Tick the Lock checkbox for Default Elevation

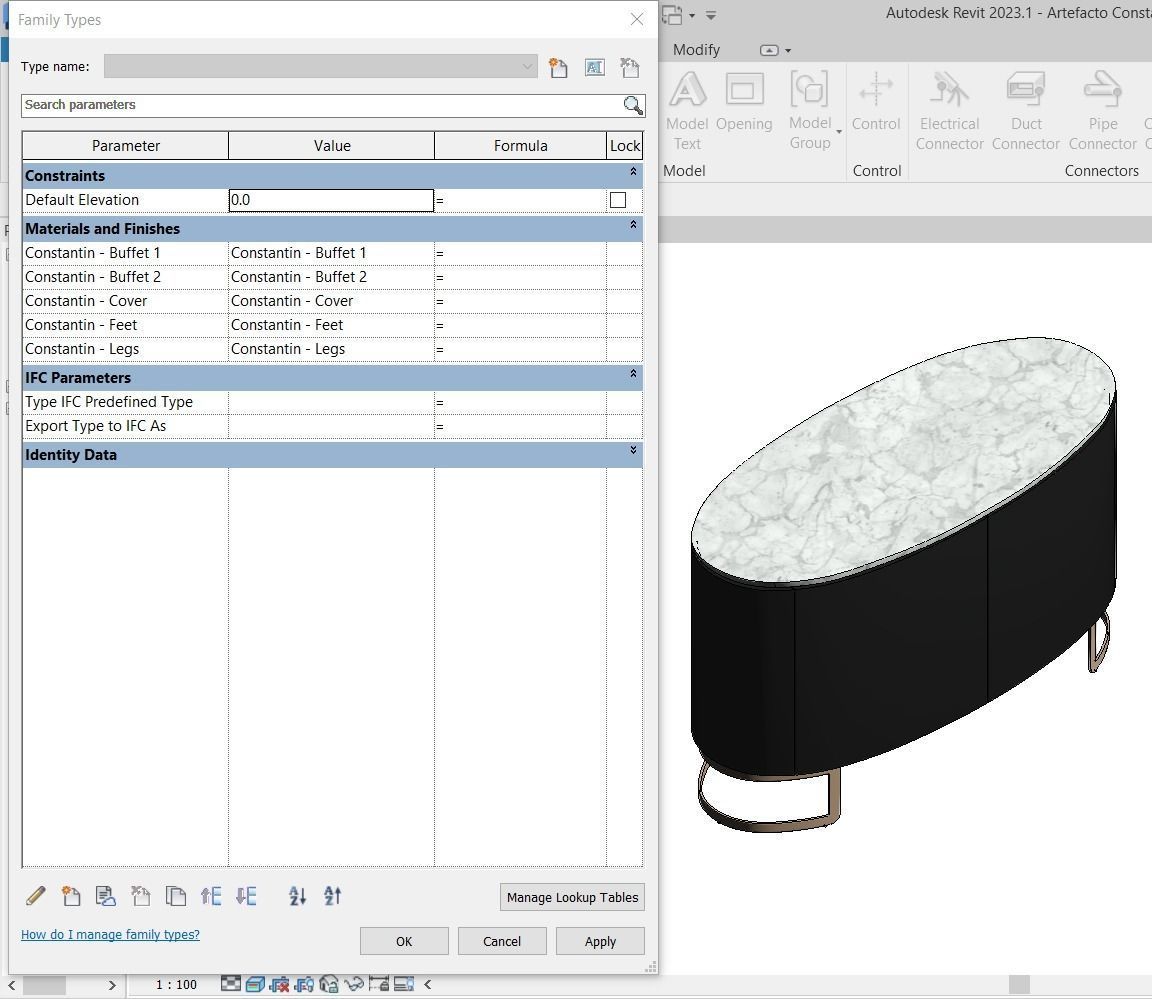coord(618,200)
